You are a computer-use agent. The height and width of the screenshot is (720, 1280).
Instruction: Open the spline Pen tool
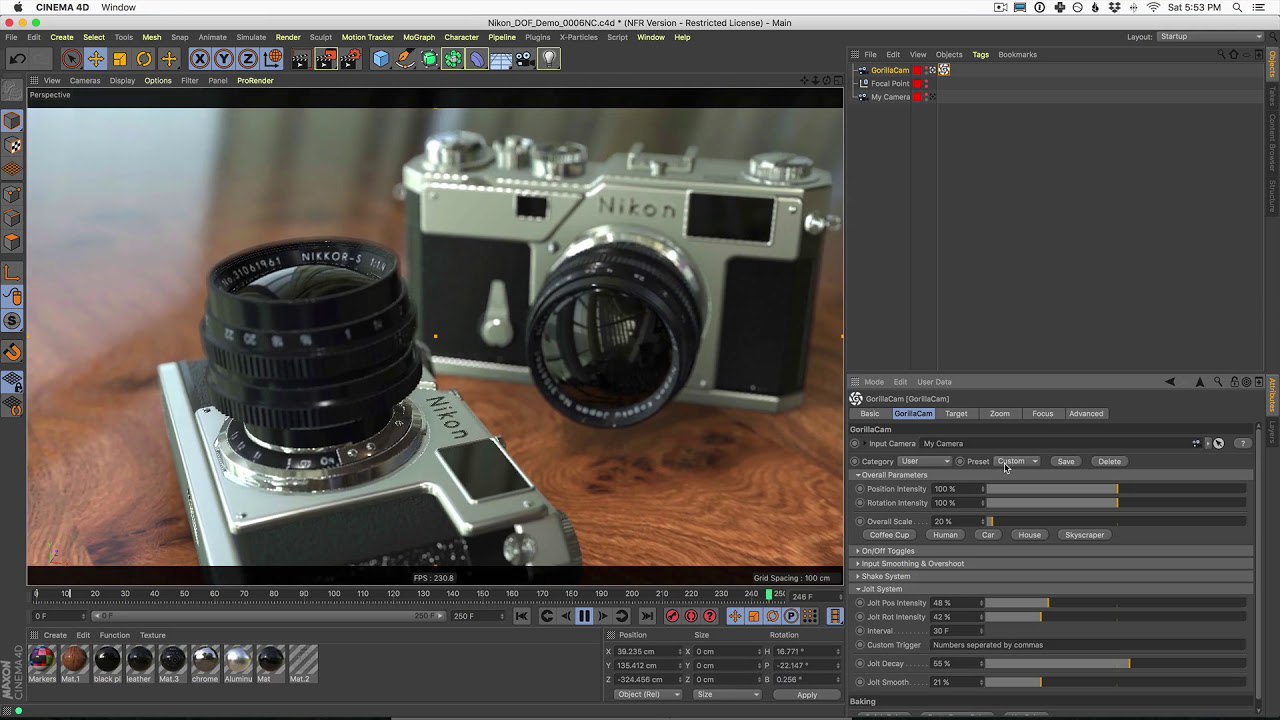405,59
